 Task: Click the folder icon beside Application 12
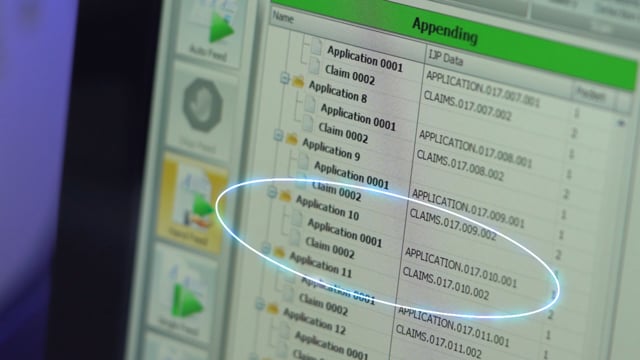tap(273, 308)
